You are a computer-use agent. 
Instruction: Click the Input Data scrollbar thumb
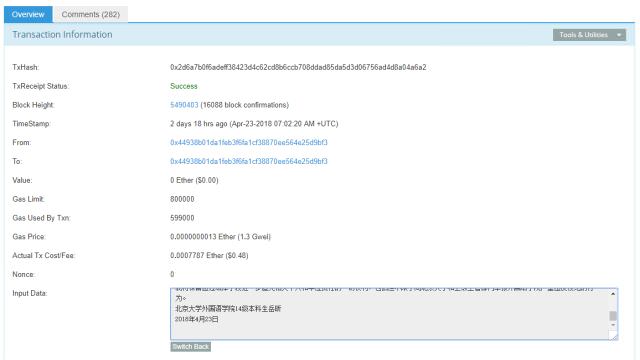[x=613, y=316]
